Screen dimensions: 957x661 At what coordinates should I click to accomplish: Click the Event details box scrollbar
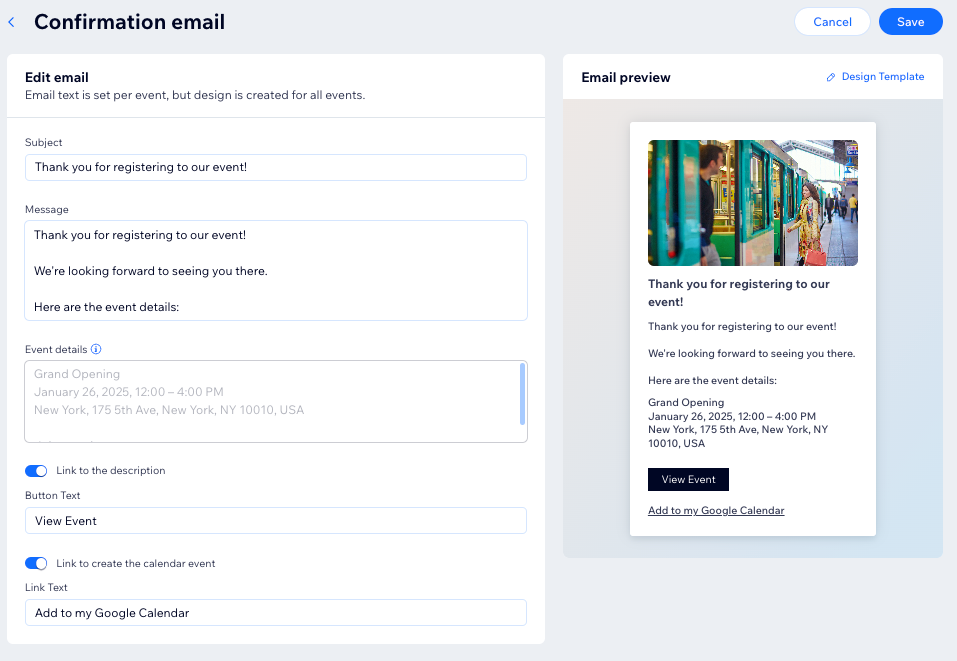522,394
